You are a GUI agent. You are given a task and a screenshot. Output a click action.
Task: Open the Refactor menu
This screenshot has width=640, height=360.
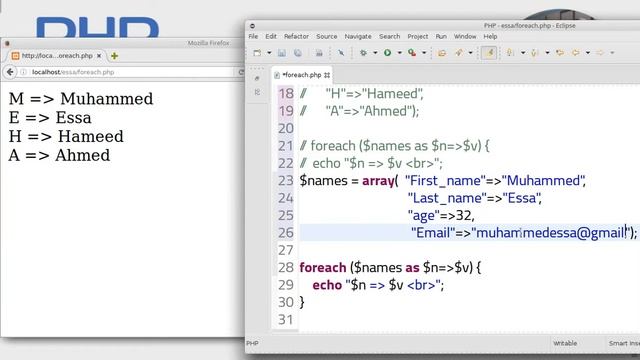click(x=296, y=36)
